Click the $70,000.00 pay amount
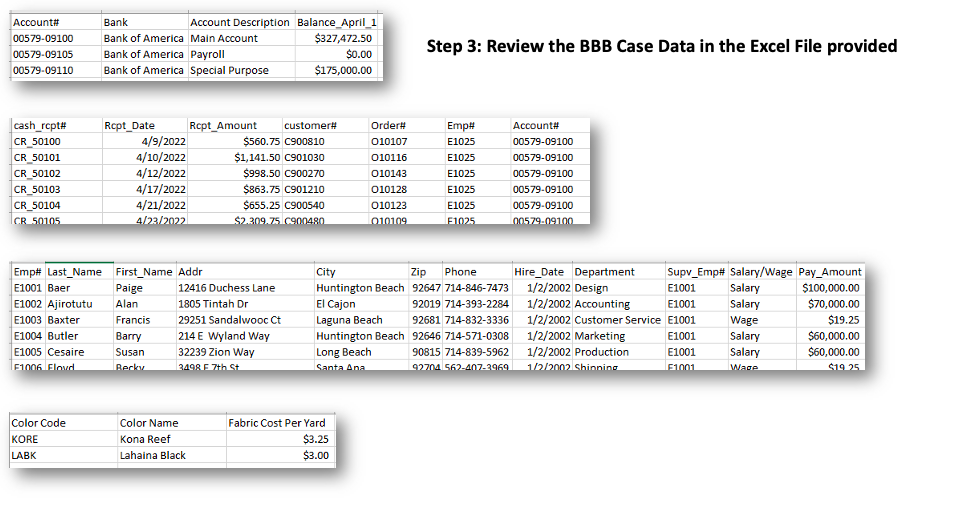This screenshot has height=512, width=966. [834, 304]
